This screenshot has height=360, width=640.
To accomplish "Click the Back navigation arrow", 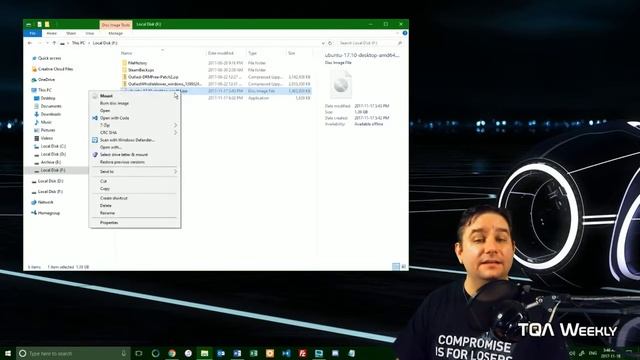I will point(30,43).
